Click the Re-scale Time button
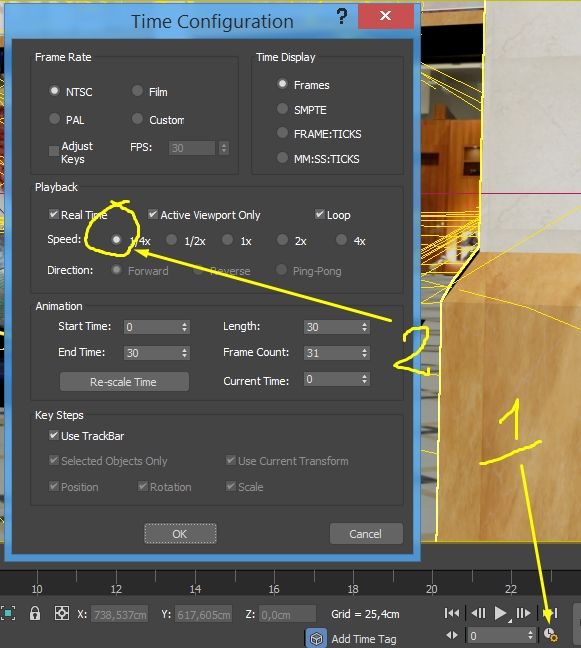Screen dimensions: 581x648 click(x=124, y=381)
